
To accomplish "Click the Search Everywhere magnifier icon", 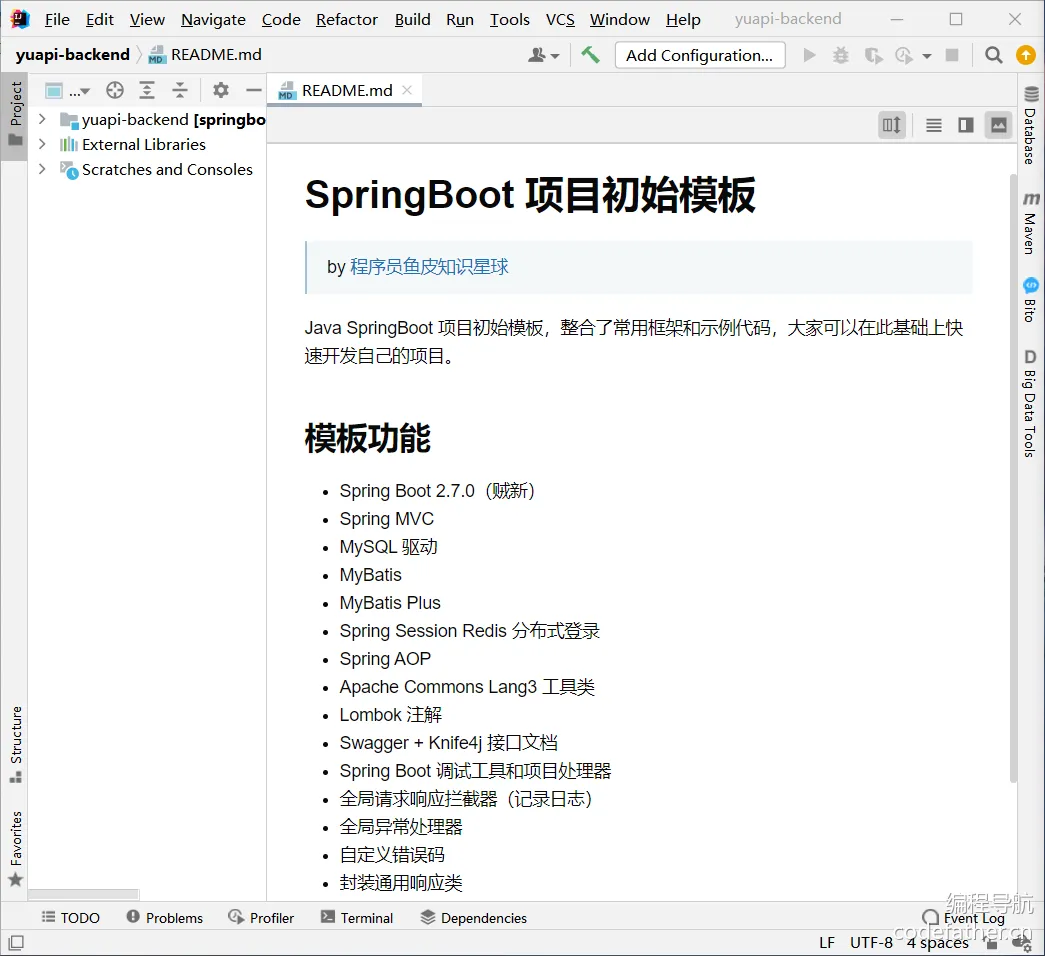I will point(994,55).
